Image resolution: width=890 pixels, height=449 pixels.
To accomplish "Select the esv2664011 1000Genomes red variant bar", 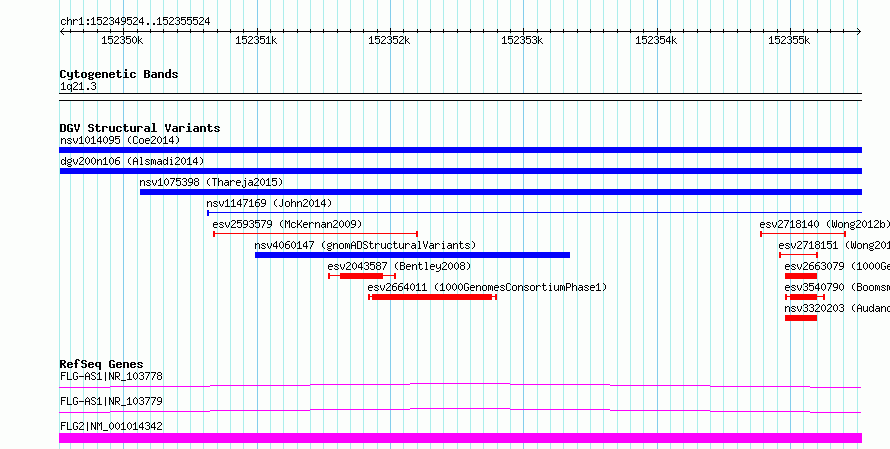I will click(433, 297).
